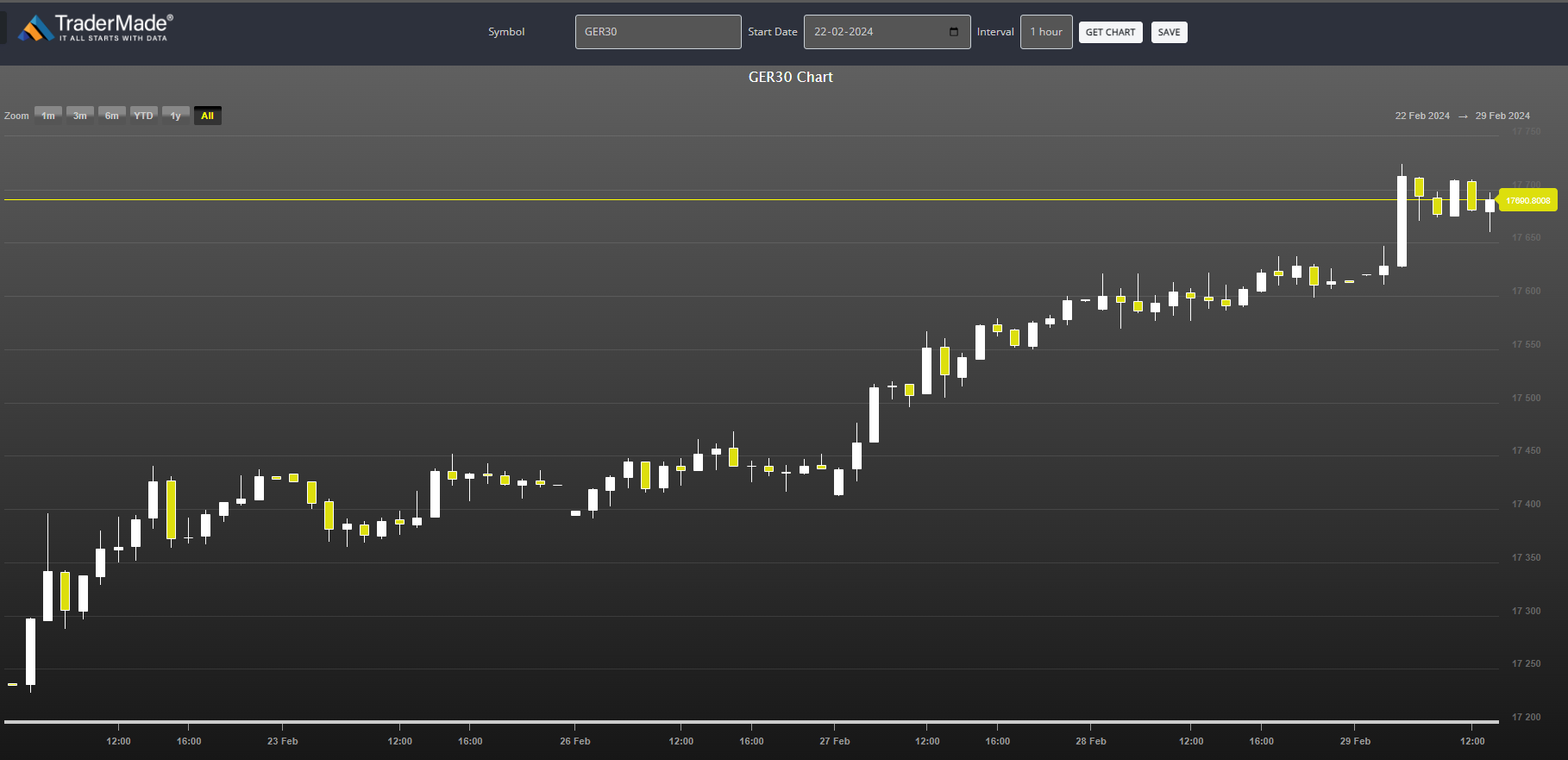Image resolution: width=1568 pixels, height=760 pixels.
Task: Click the 17 650 y-axis label
Action: 1526,237
